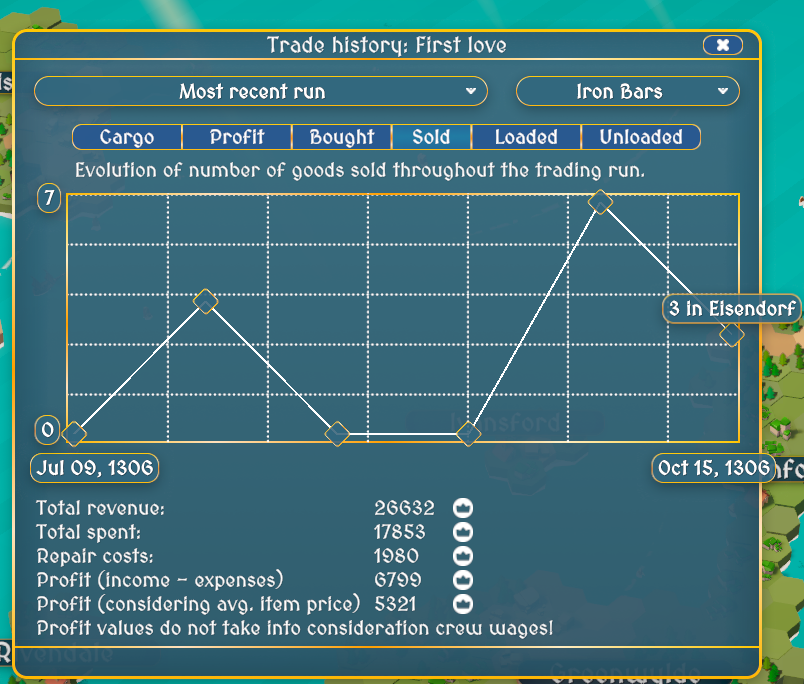Screen dimensions: 804x684
Task: Select the Profit tab
Action: point(237,137)
